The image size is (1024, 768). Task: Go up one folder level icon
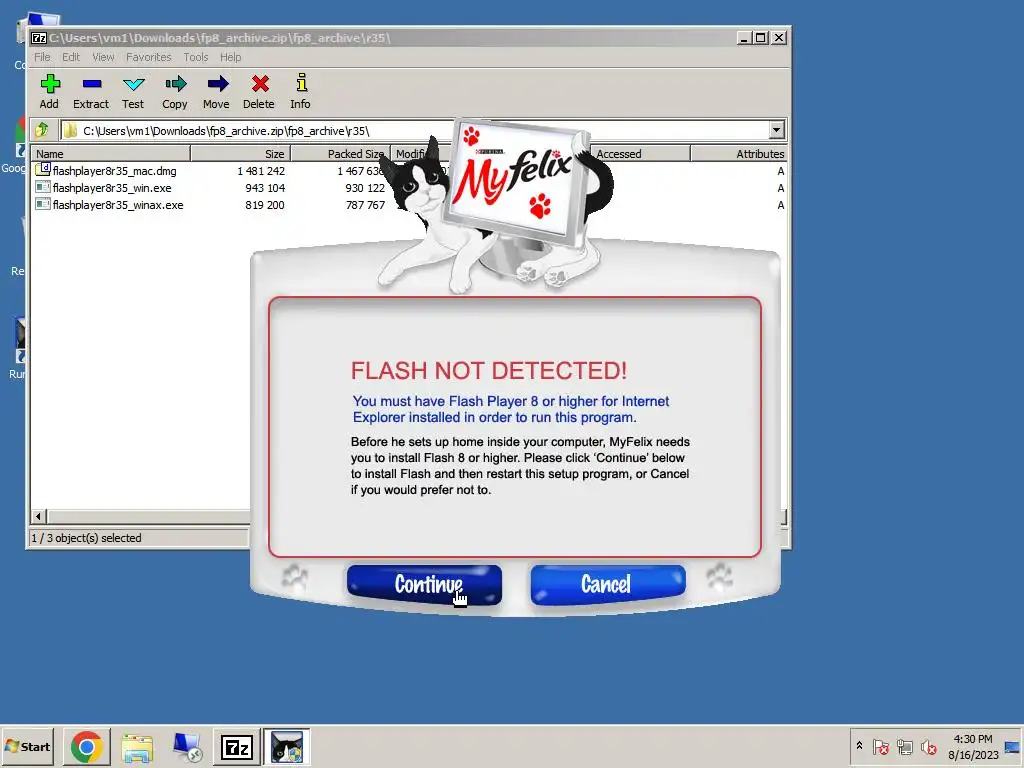(42, 130)
